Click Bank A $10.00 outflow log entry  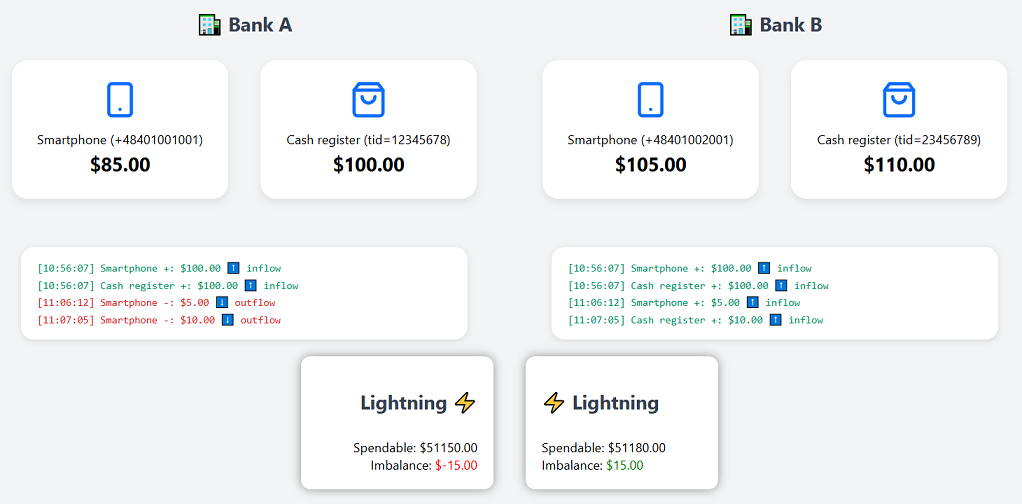159,320
